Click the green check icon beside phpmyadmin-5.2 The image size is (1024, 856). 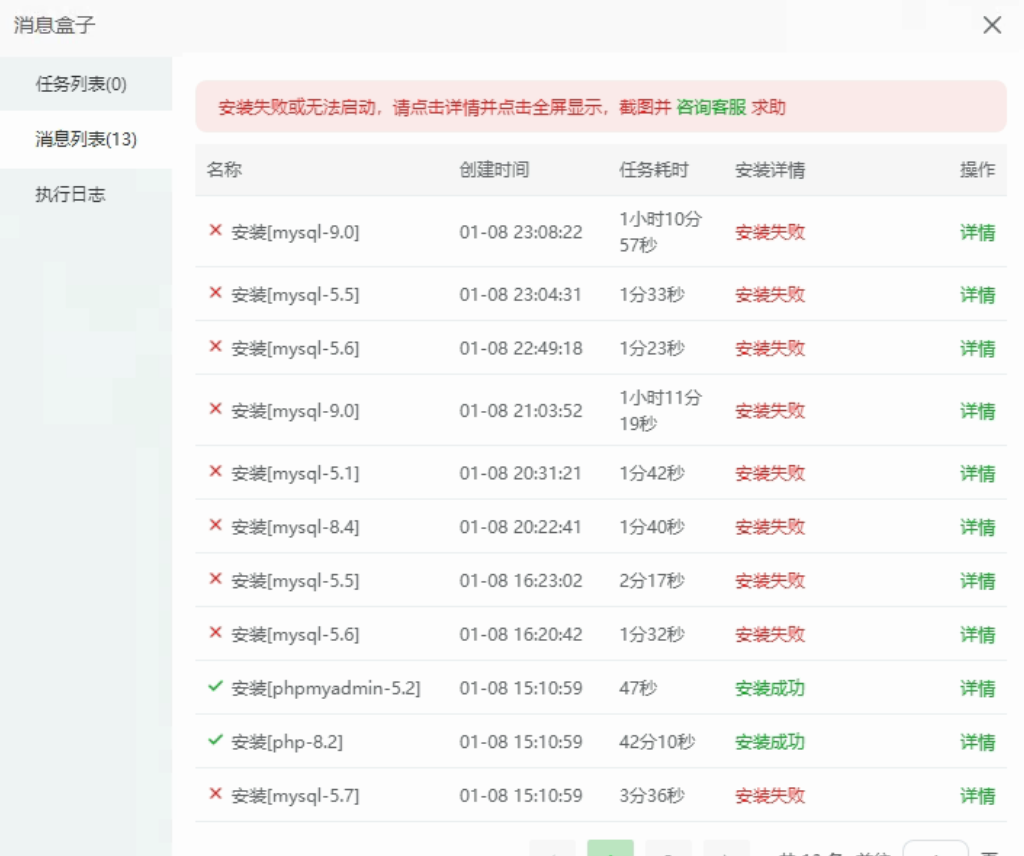pos(215,687)
